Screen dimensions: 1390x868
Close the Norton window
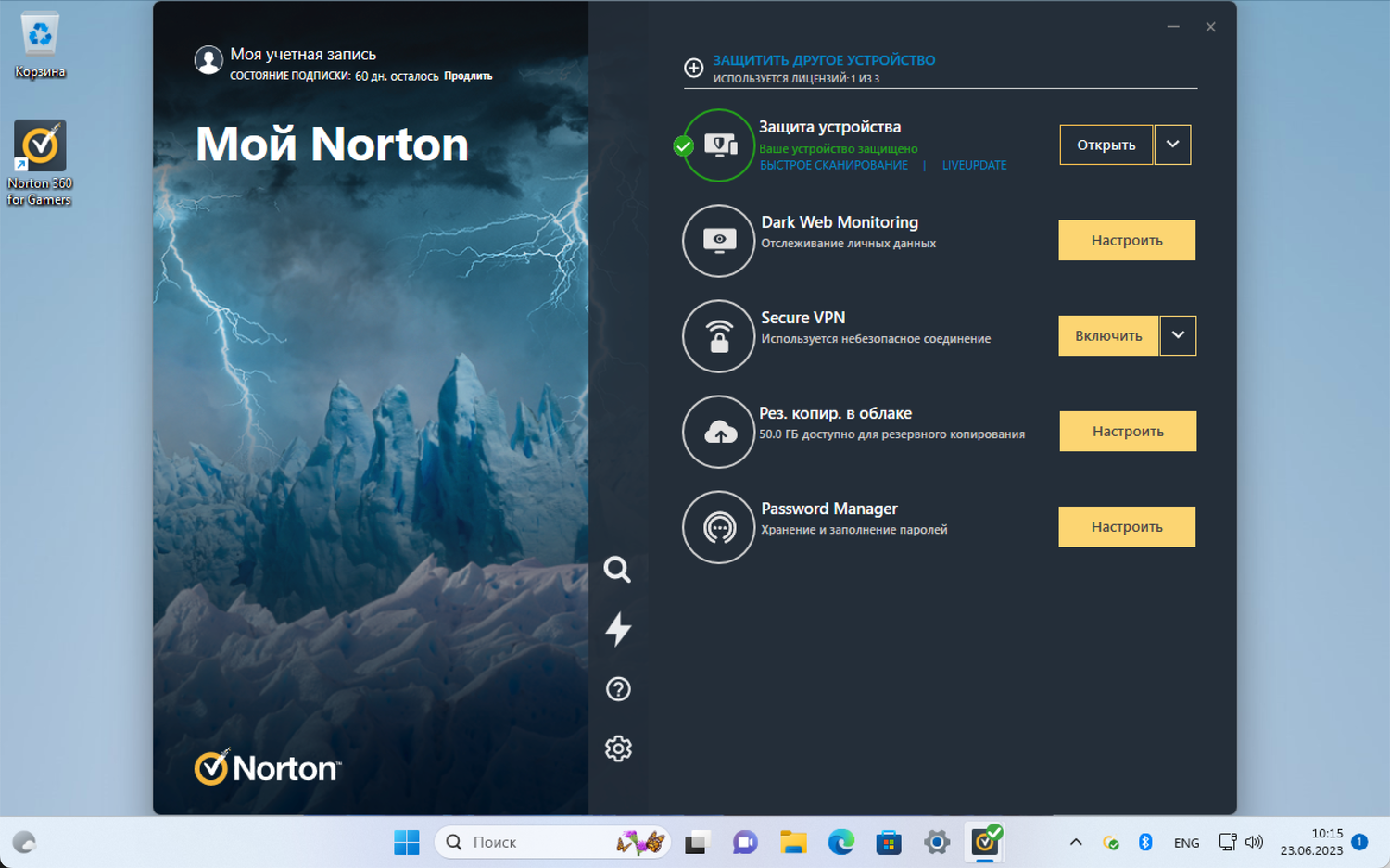tap(1210, 27)
